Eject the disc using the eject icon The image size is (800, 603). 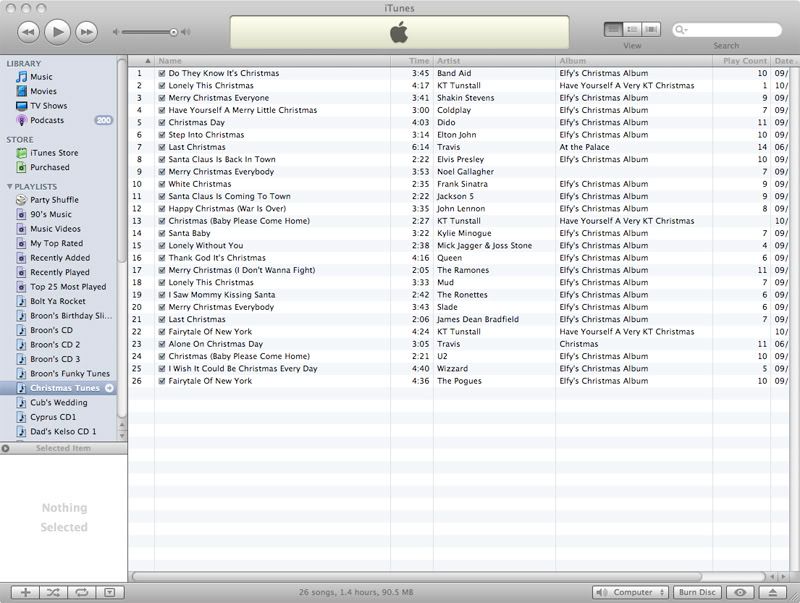coord(773,592)
